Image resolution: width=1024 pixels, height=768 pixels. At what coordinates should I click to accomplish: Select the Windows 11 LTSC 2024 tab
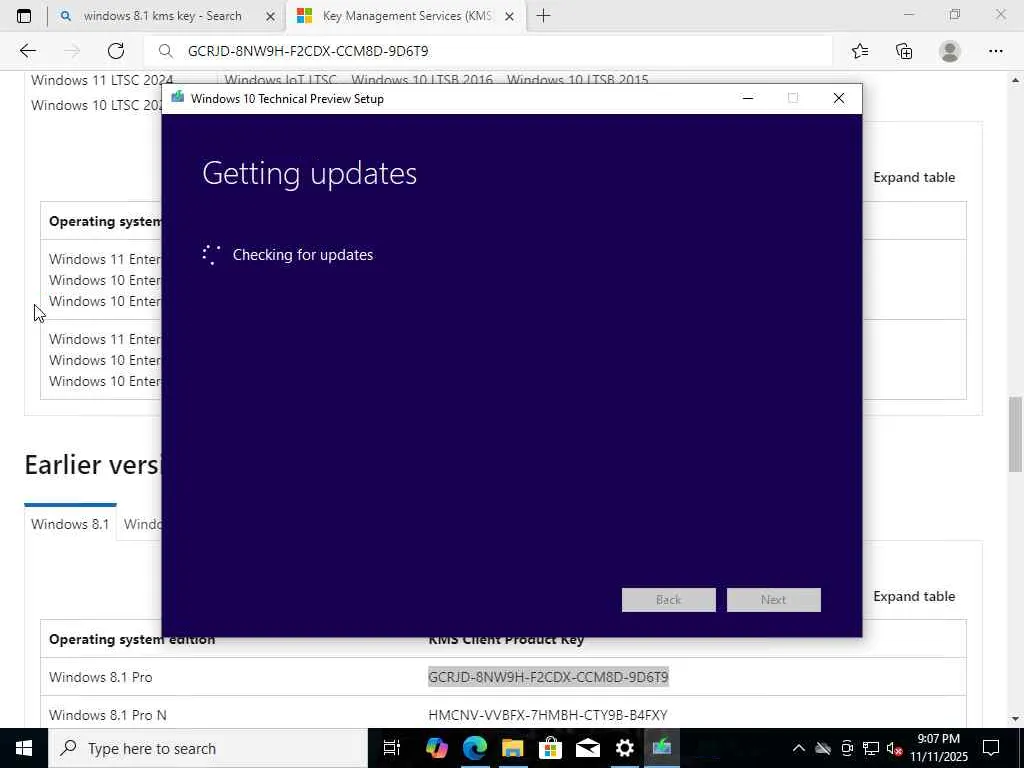coord(102,80)
